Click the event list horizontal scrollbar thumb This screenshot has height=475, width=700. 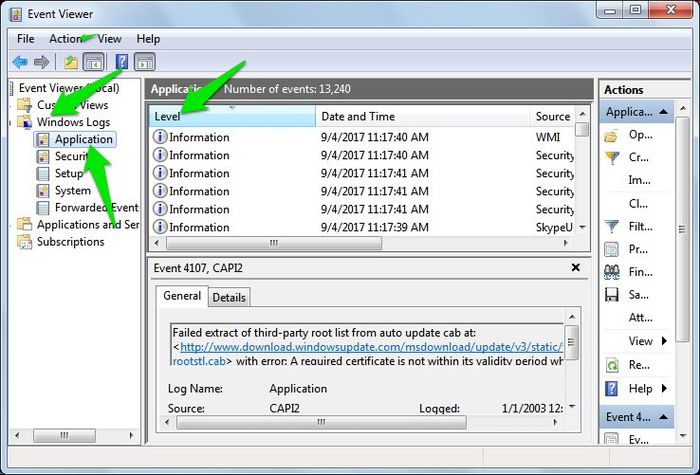(x=274, y=243)
